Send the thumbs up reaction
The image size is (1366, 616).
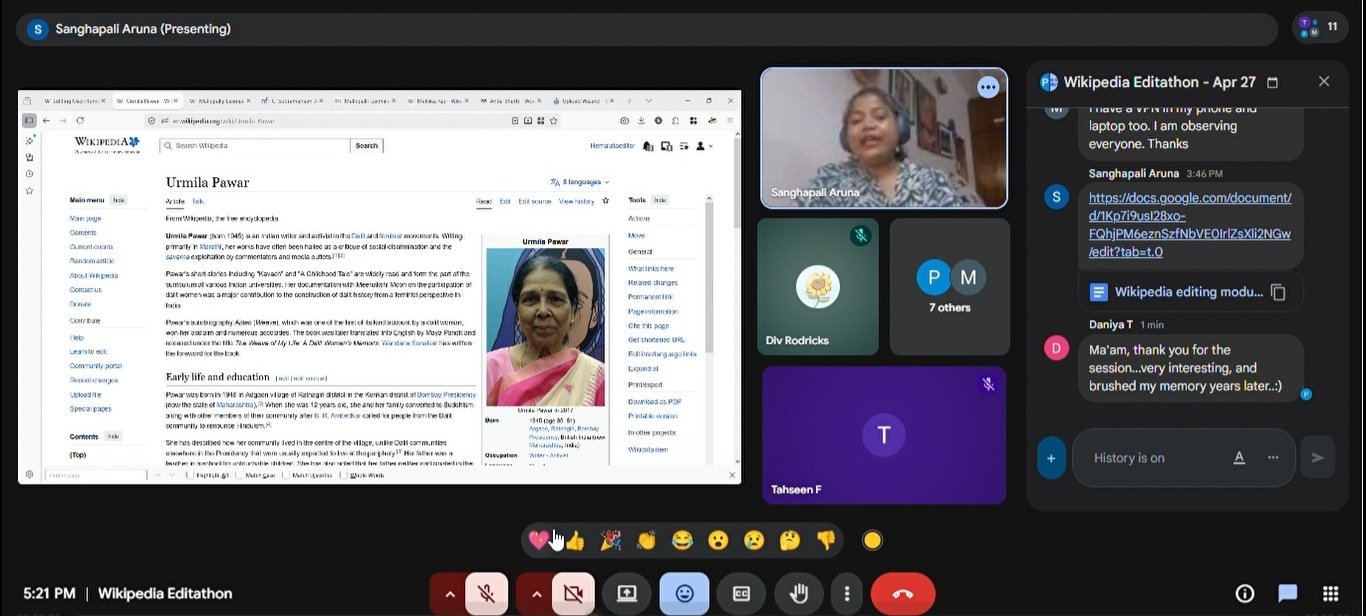click(575, 540)
